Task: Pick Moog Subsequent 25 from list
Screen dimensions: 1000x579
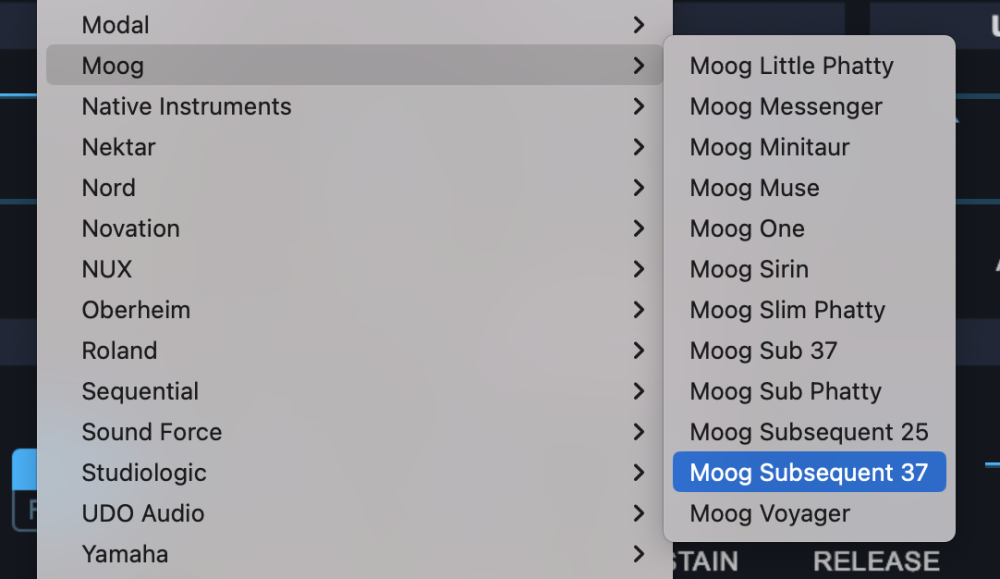Action: (808, 432)
